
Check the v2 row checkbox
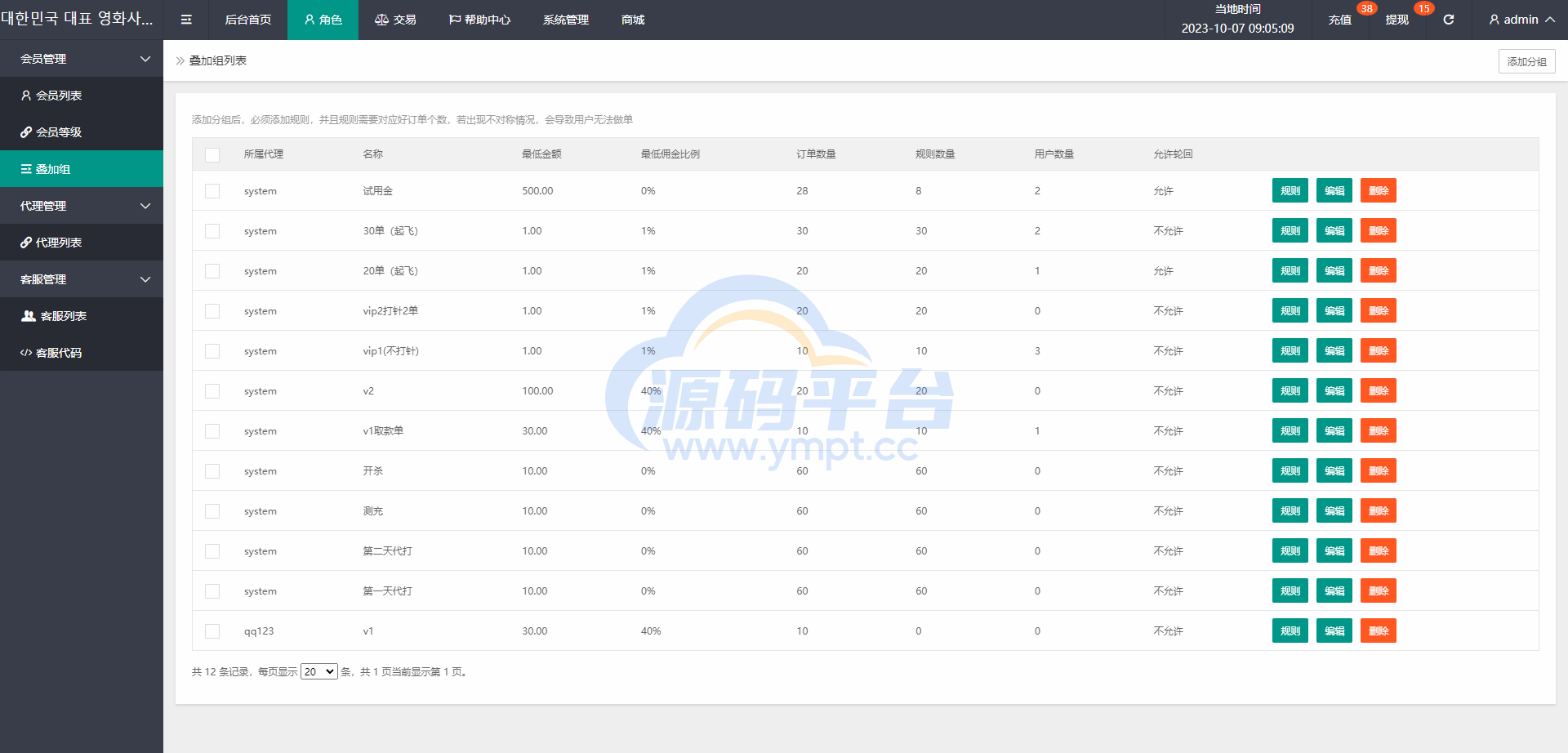[212, 391]
